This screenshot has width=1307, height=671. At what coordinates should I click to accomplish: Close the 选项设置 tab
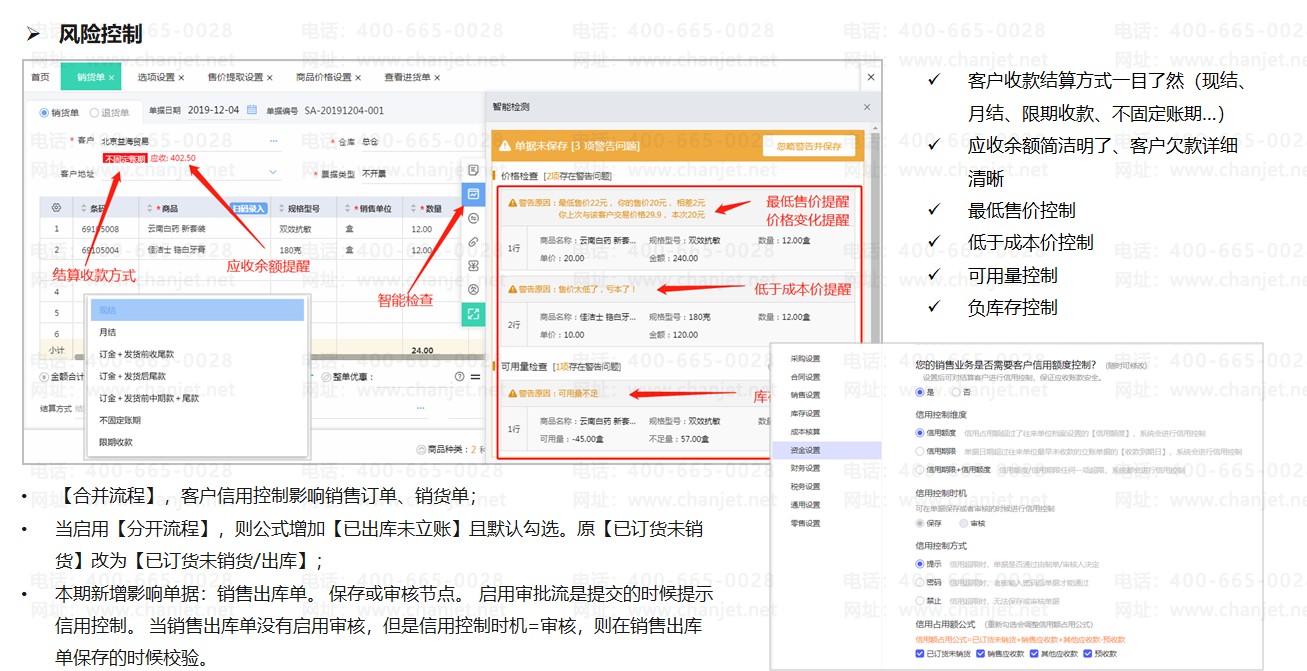coord(182,77)
